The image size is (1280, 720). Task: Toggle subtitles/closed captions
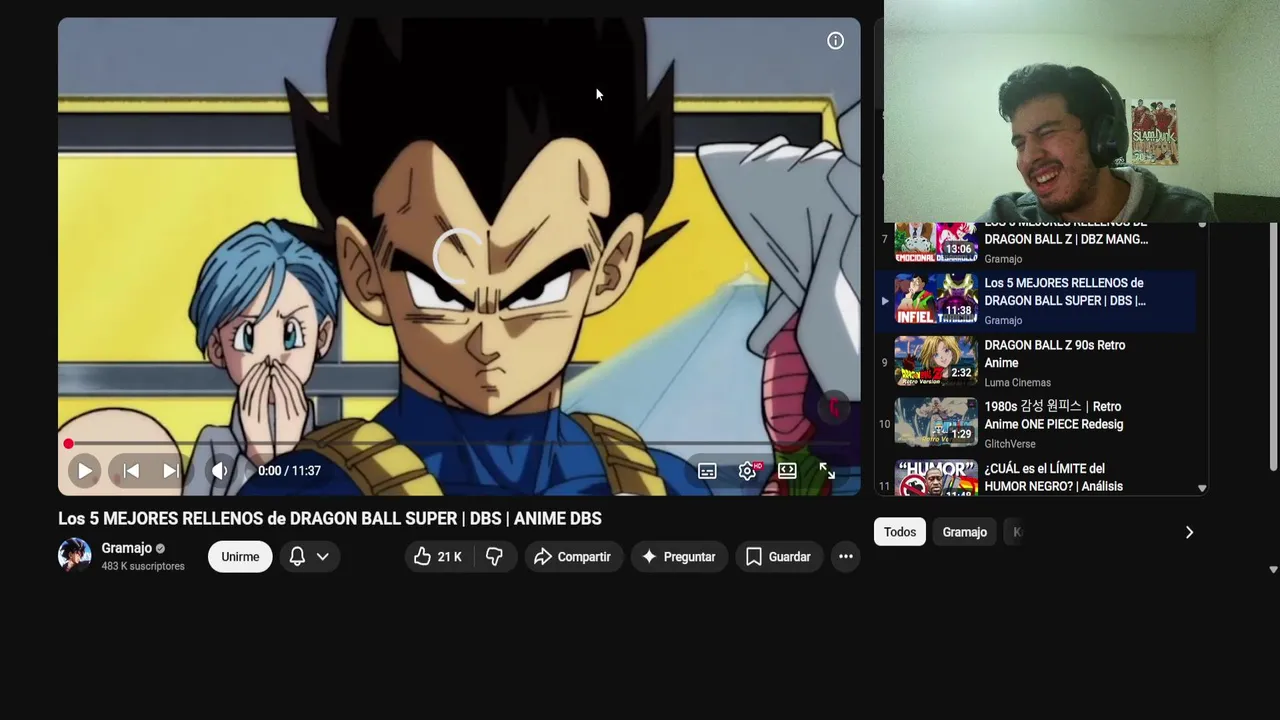click(x=707, y=470)
